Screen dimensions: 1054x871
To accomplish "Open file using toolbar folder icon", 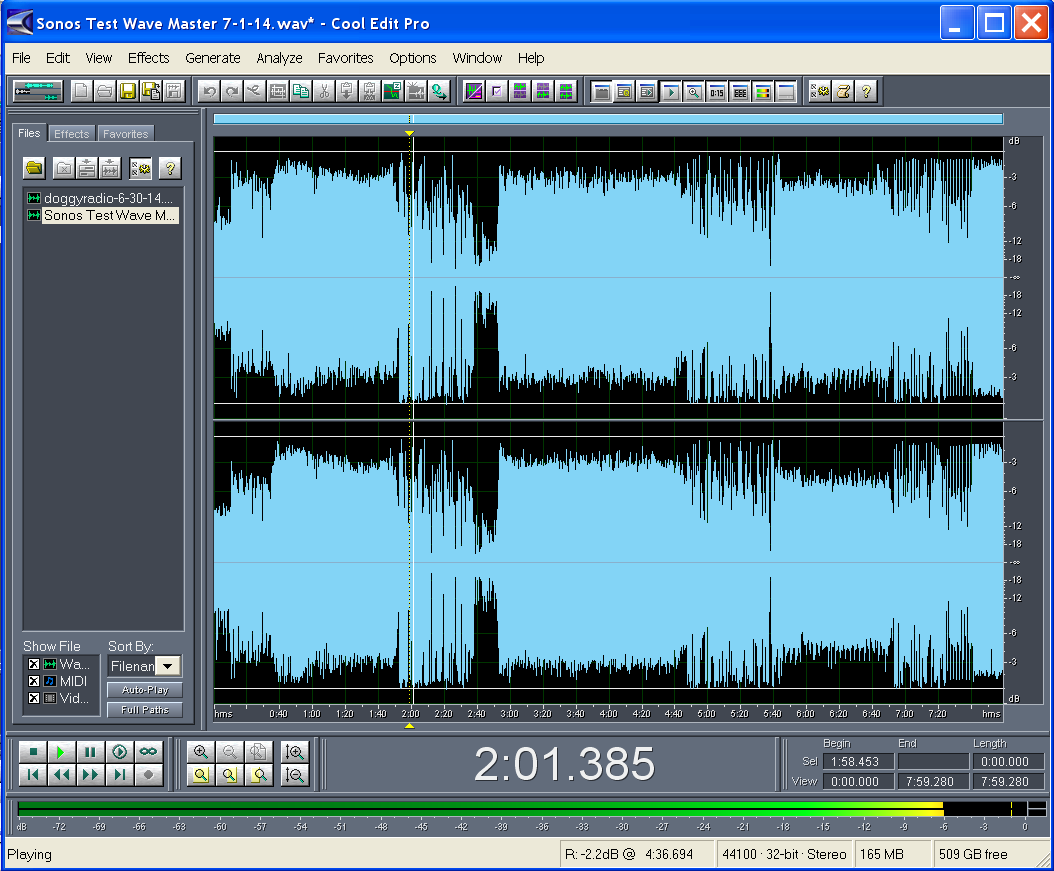I will (x=104, y=91).
